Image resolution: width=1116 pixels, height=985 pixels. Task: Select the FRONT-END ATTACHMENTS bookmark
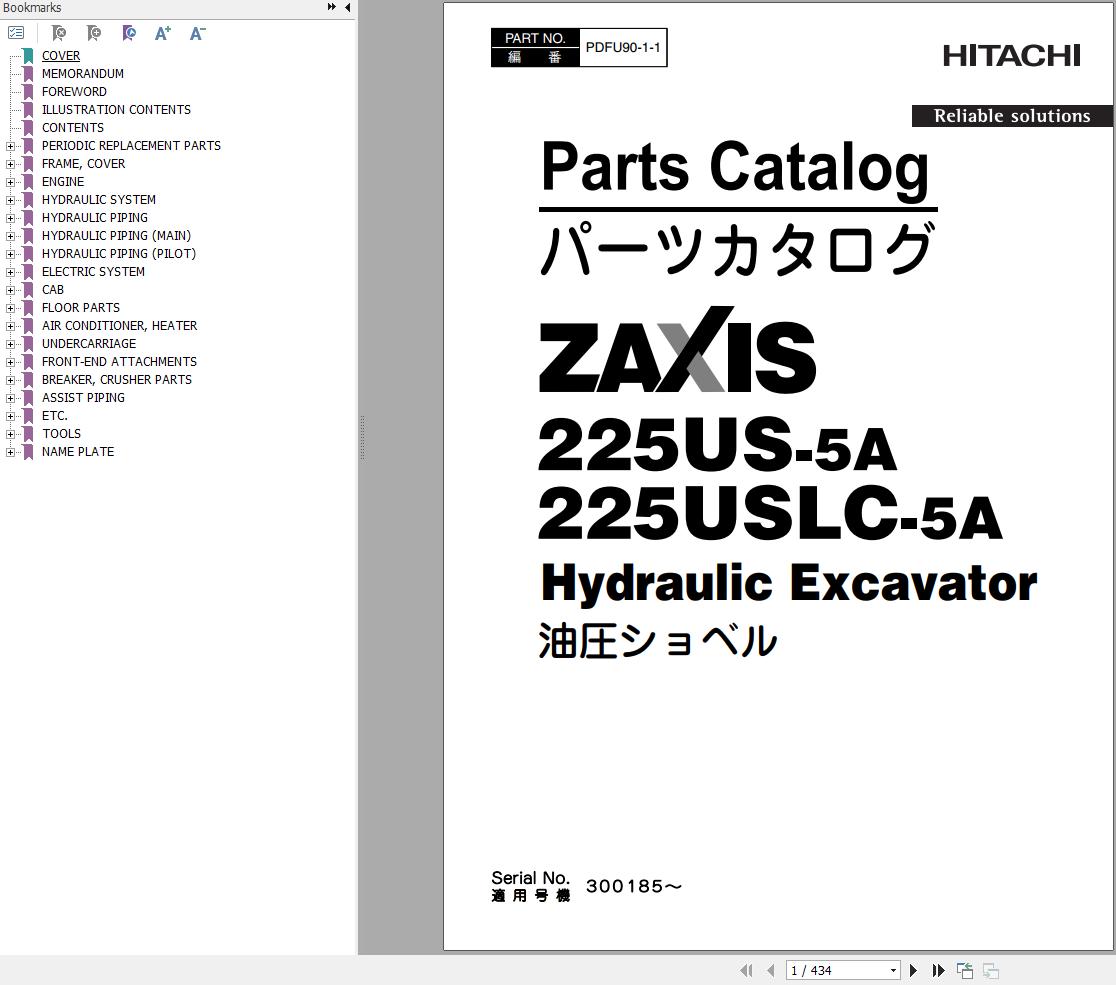[119, 362]
